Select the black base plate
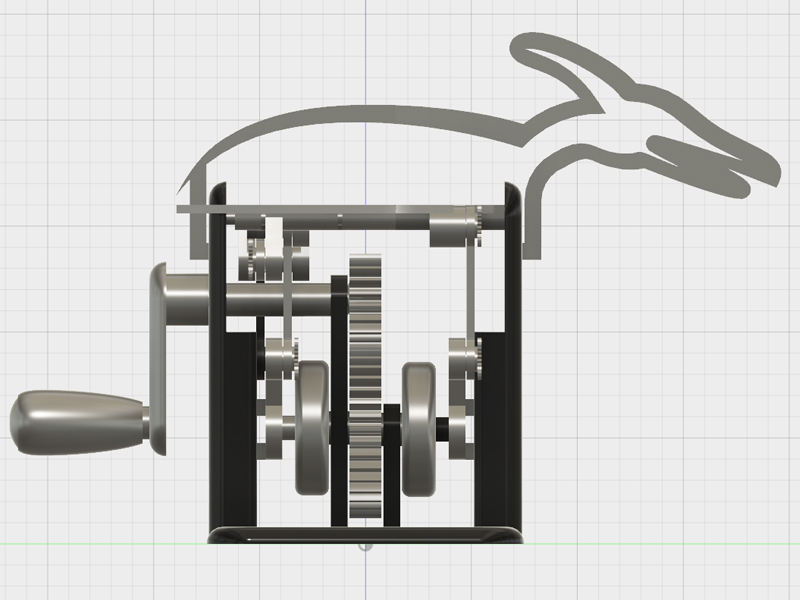800x600 pixels. click(365, 535)
